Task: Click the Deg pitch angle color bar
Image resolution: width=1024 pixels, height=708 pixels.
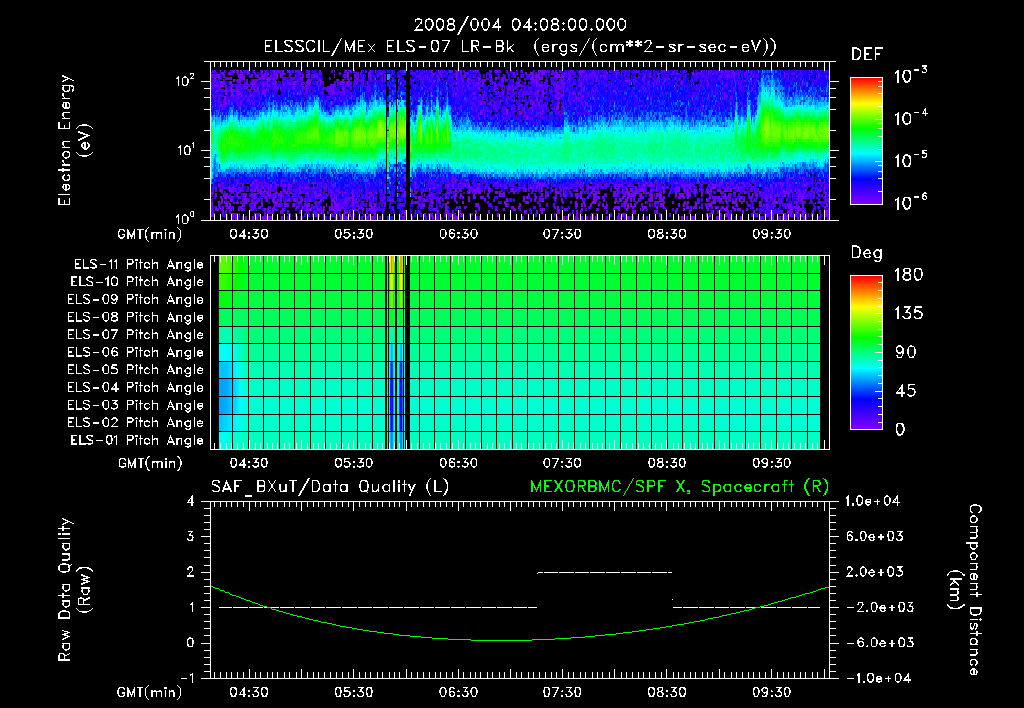Action: [x=866, y=352]
